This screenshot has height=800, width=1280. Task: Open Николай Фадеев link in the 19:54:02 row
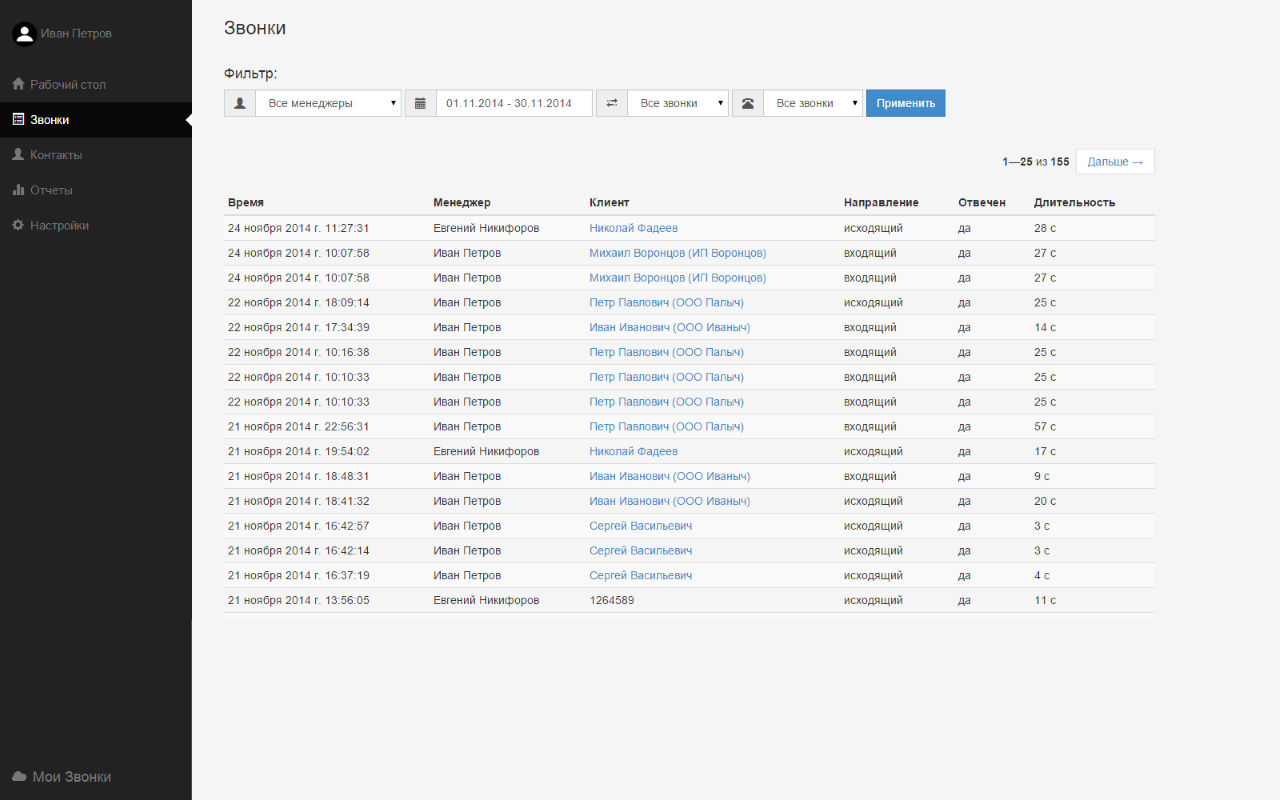633,451
